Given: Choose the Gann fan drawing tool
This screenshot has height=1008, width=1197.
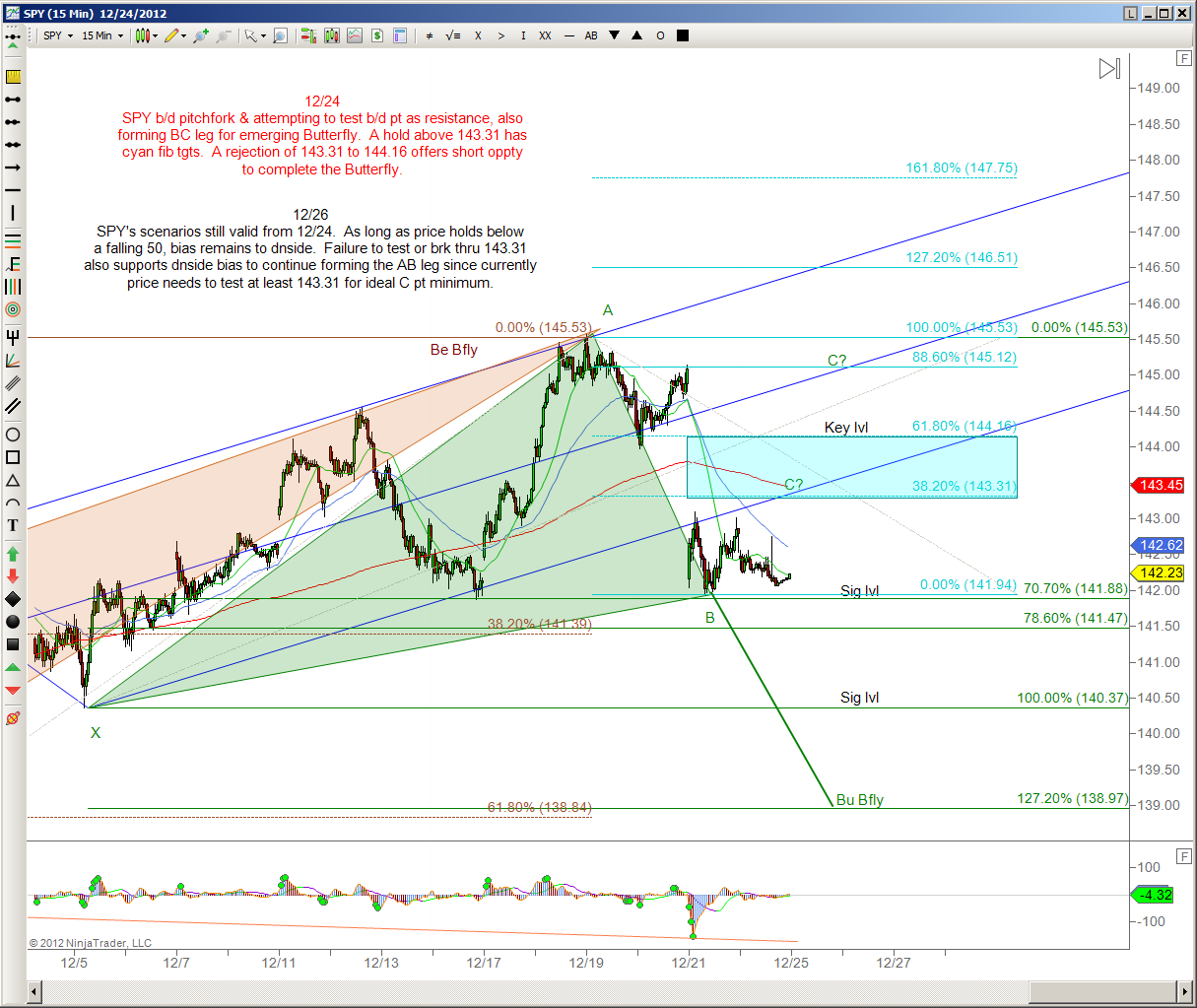Looking at the screenshot, I should pyautogui.click(x=13, y=361).
